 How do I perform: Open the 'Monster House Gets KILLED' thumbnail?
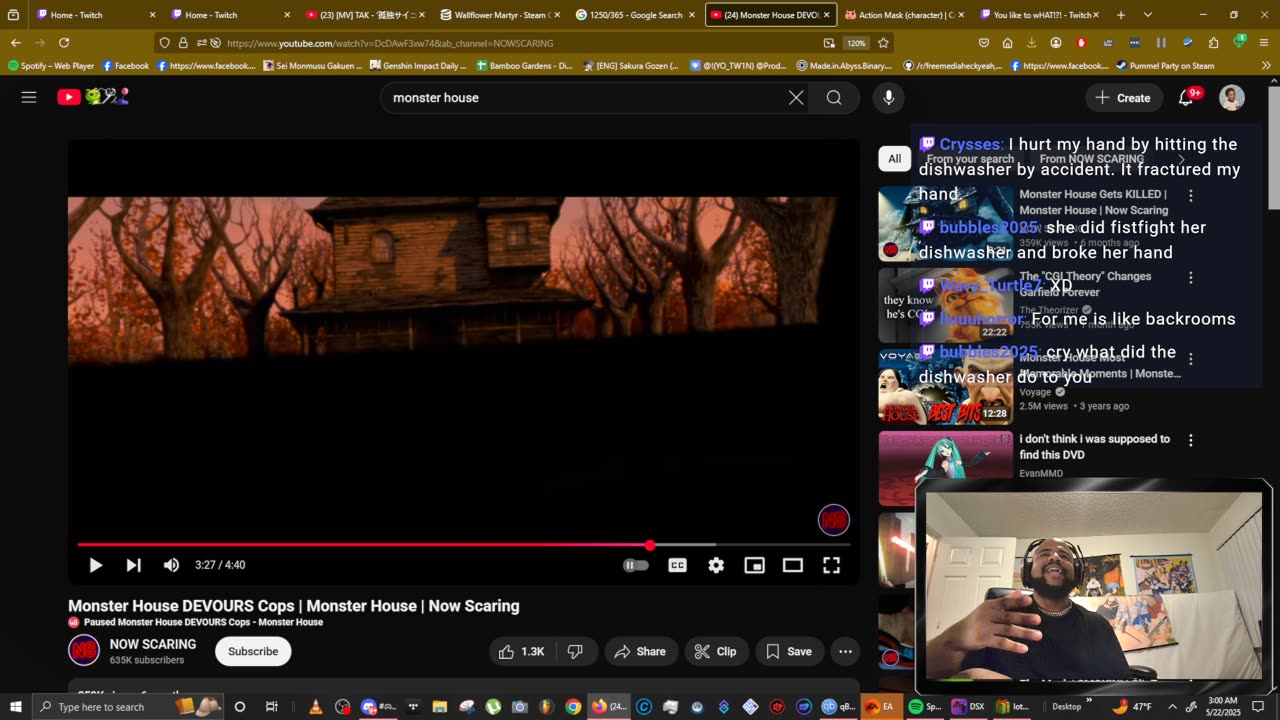pyautogui.click(x=945, y=224)
